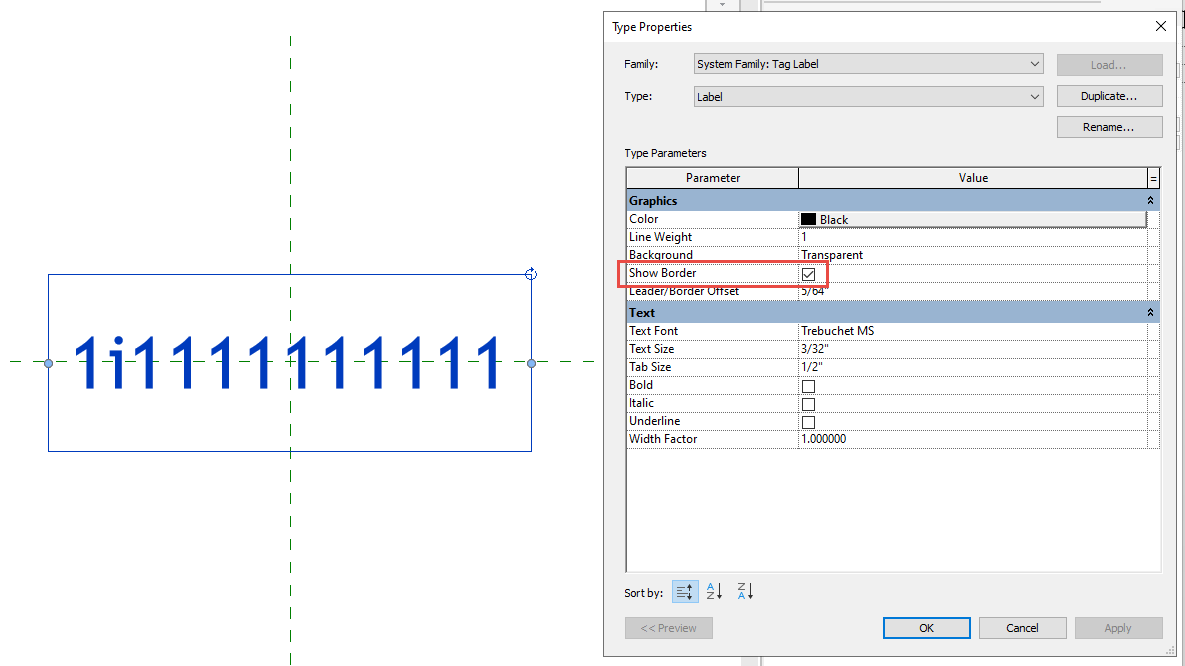The height and width of the screenshot is (666, 1185).
Task: Apply the type property changes
Action: click(1118, 627)
